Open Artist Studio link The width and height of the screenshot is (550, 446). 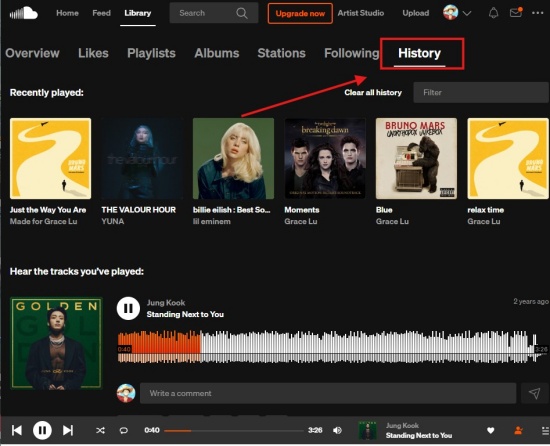(x=361, y=13)
